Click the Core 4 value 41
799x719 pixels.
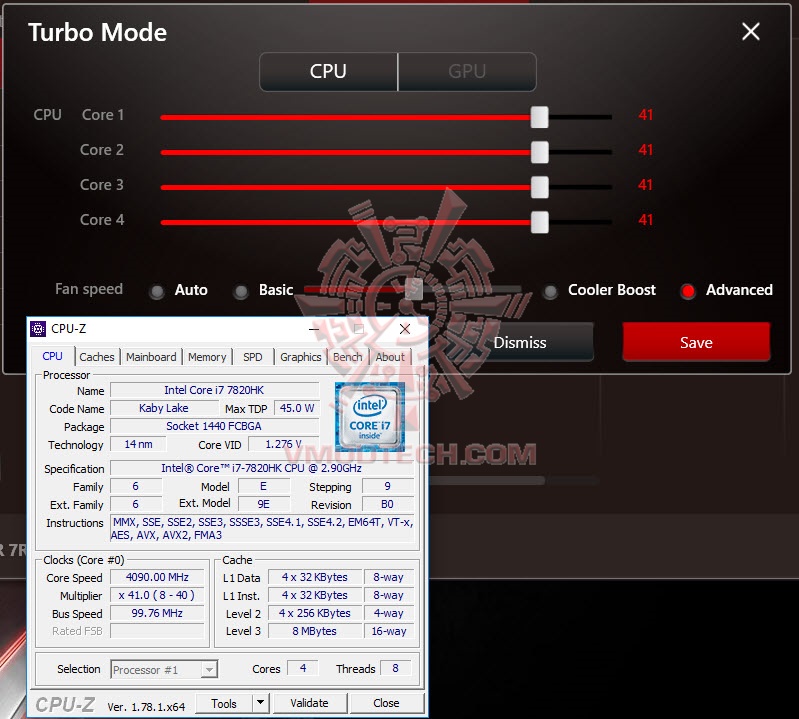[646, 220]
